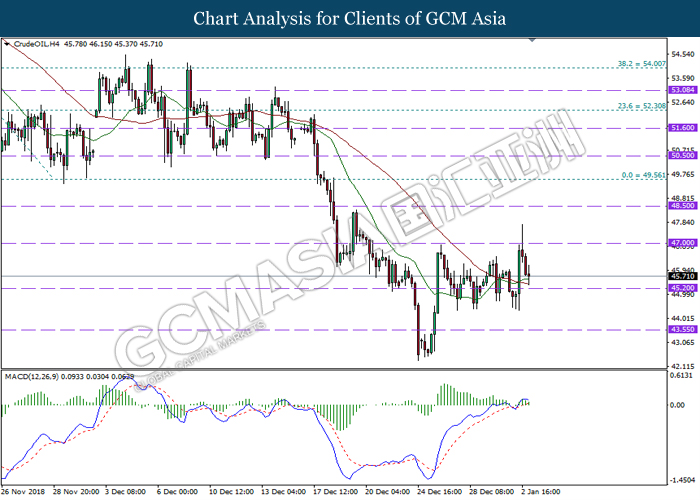700x500 pixels.
Task: Click the 54.540 price axis value
Action: pos(683,54)
